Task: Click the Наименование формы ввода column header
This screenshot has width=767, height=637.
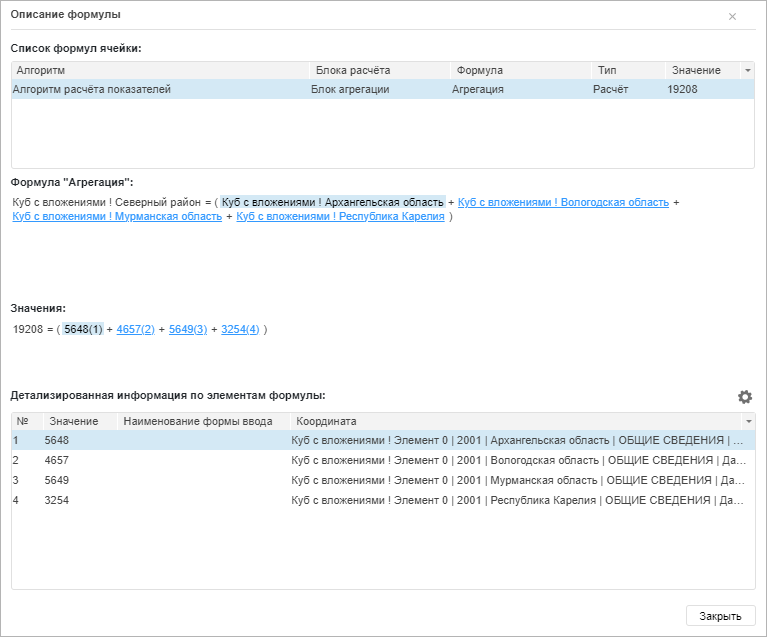Action: click(202, 421)
